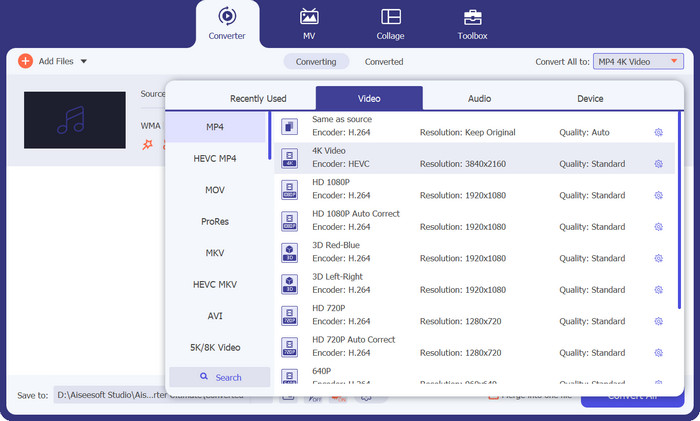This screenshot has width=700, height=421.
Task: Click the orange Add Files plus icon
Action: click(x=25, y=61)
